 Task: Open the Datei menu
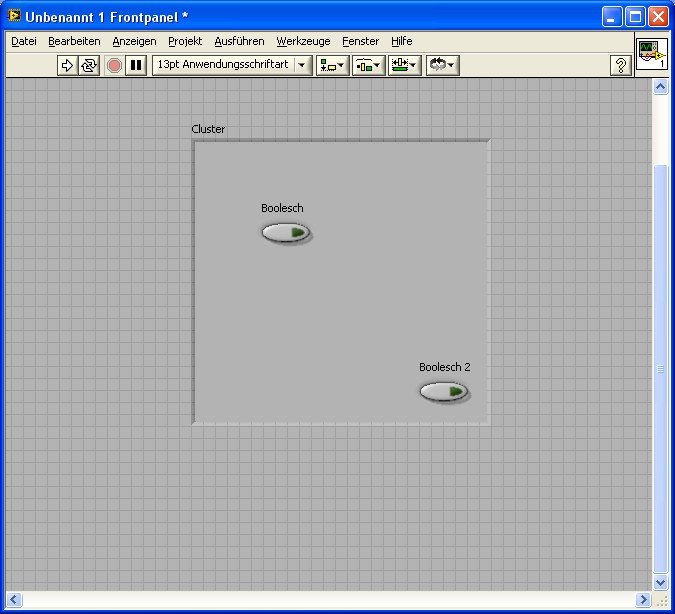coord(24,41)
